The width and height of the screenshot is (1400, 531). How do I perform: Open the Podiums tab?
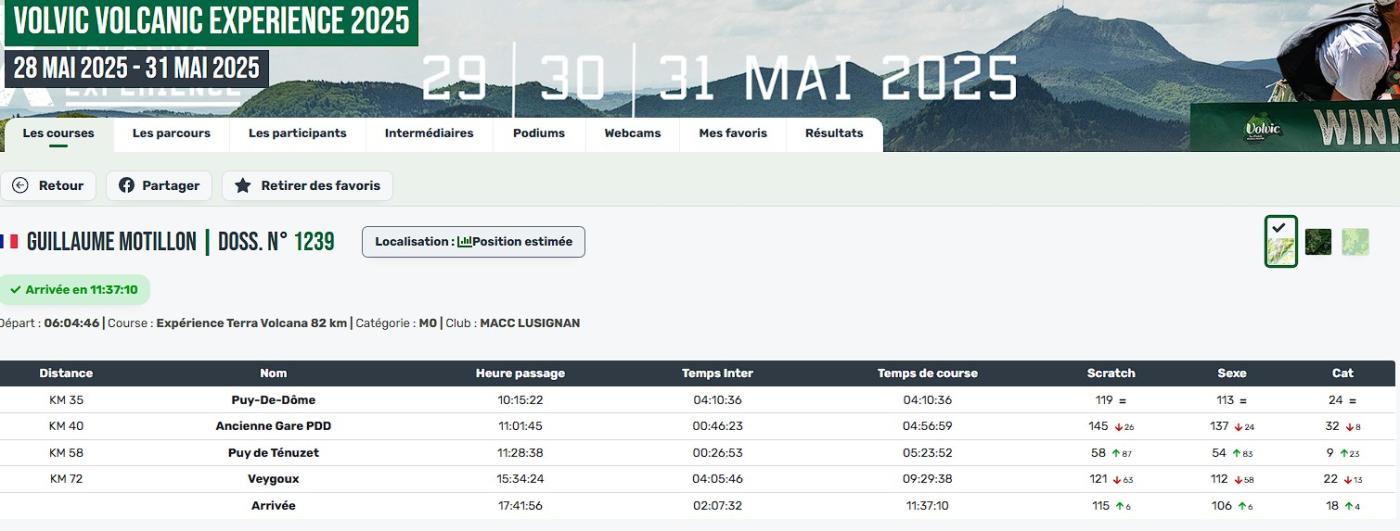pos(538,134)
